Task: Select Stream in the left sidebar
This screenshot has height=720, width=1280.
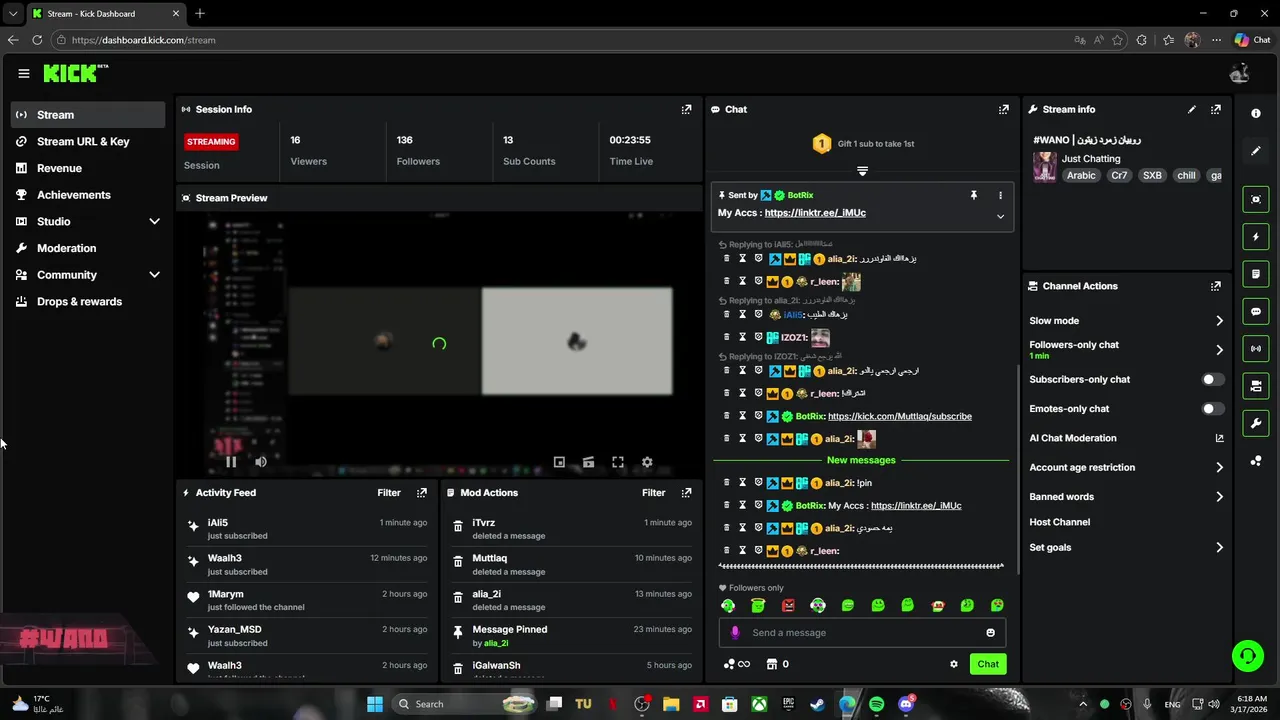Action: tap(88, 115)
